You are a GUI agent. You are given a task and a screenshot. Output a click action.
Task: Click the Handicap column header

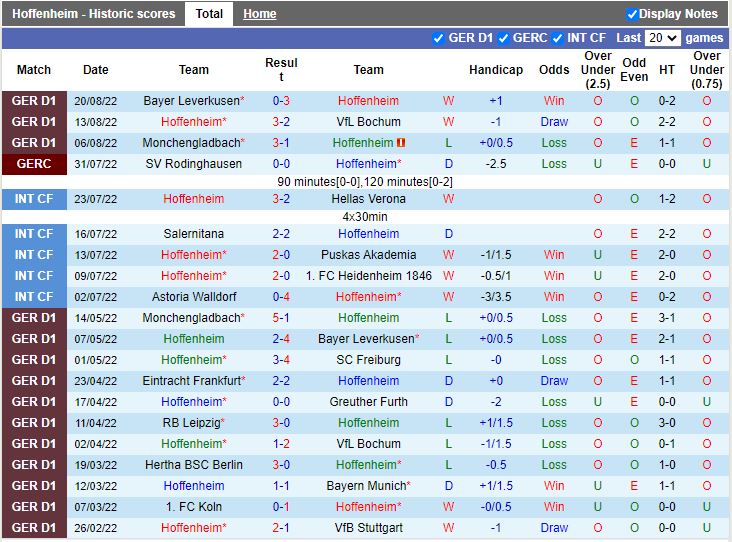[496, 70]
